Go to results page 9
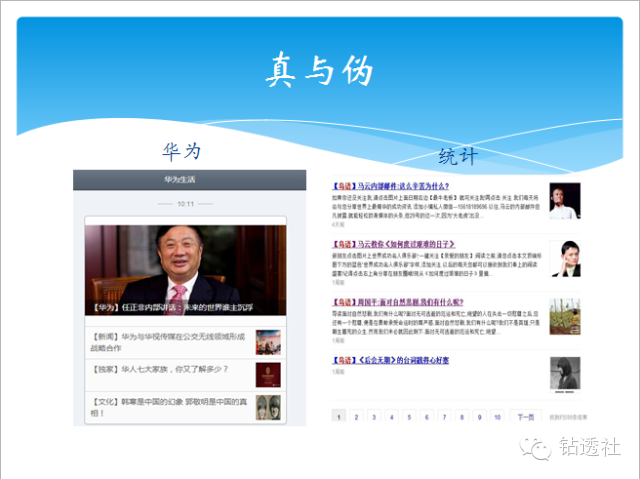Viewport: 640px width, 479px height. pos(479,416)
